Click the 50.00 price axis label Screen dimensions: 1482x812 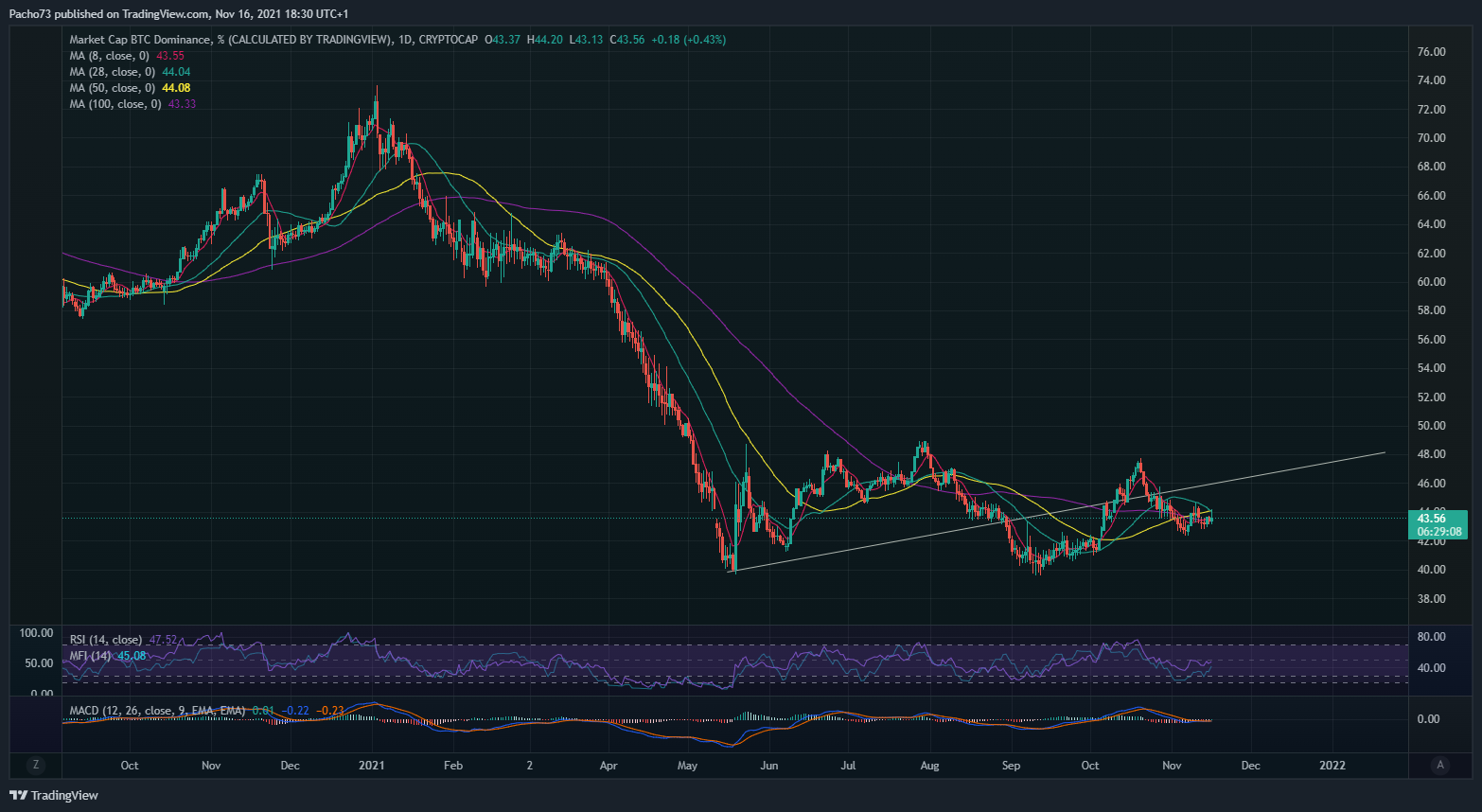(1431, 426)
